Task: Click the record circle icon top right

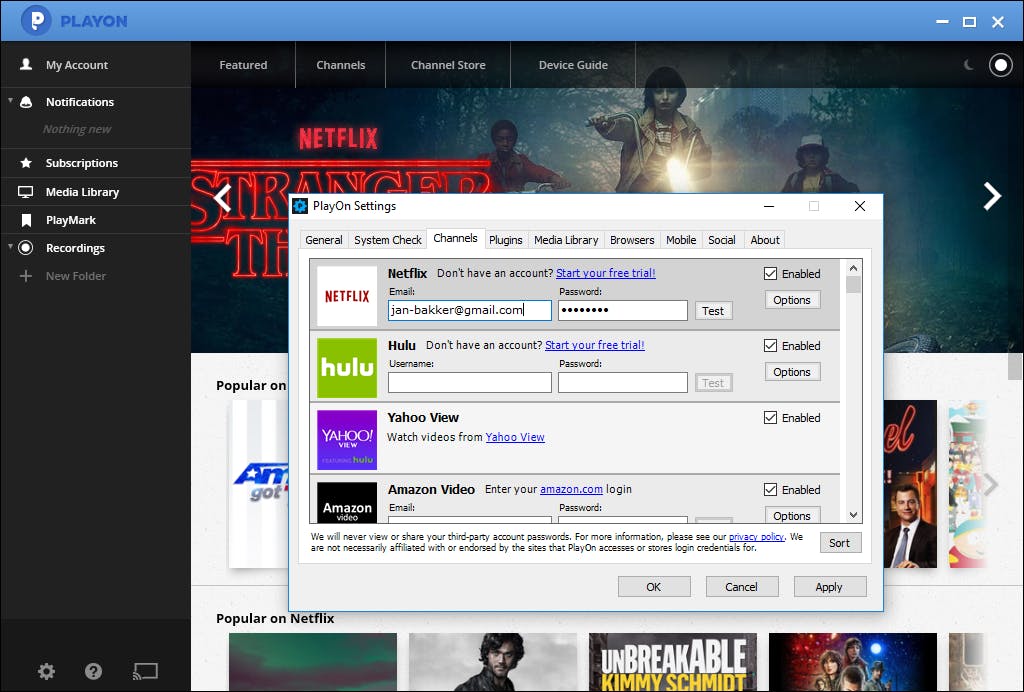Action: point(1000,65)
